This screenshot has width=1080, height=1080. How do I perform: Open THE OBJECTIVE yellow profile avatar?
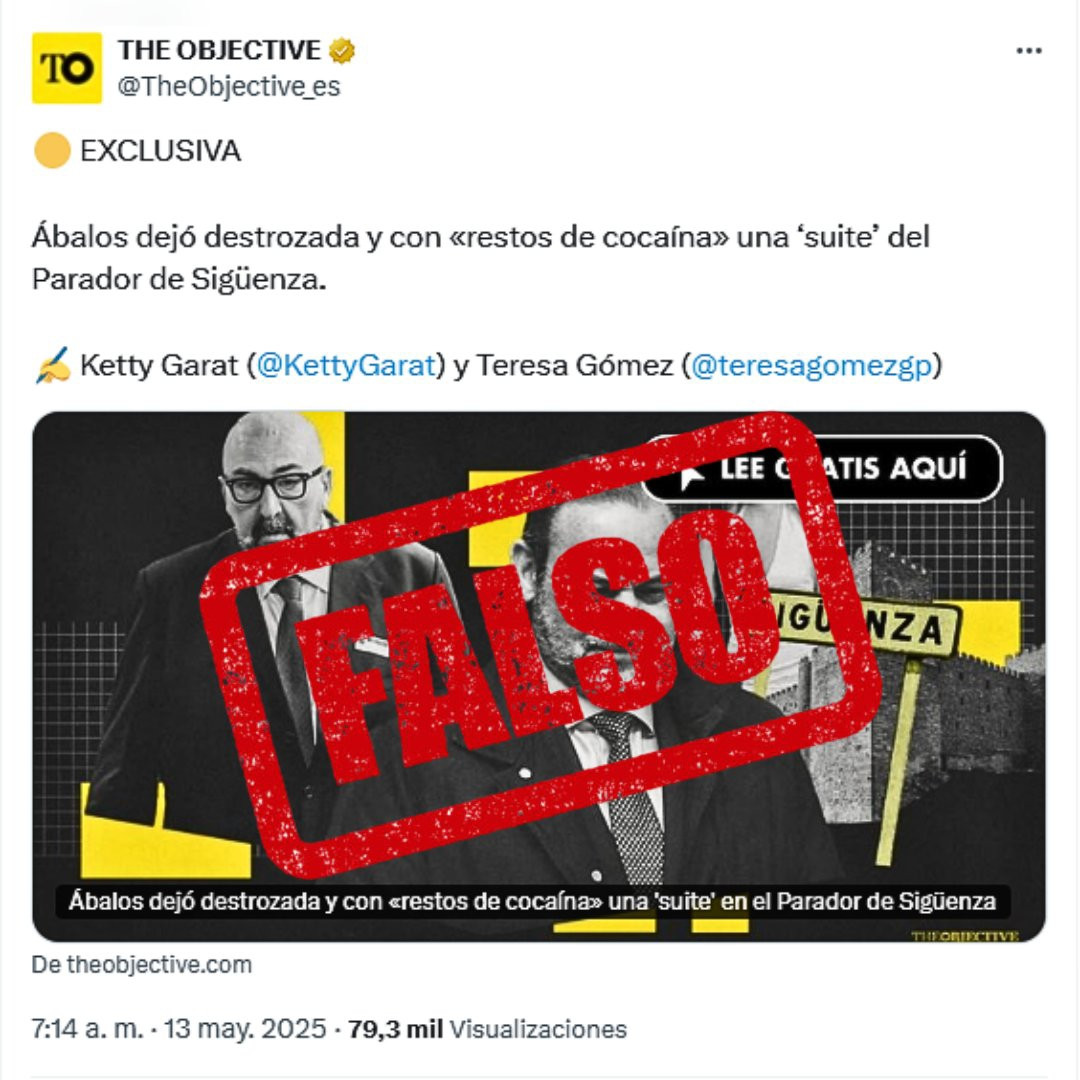pyautogui.click(x=67, y=68)
